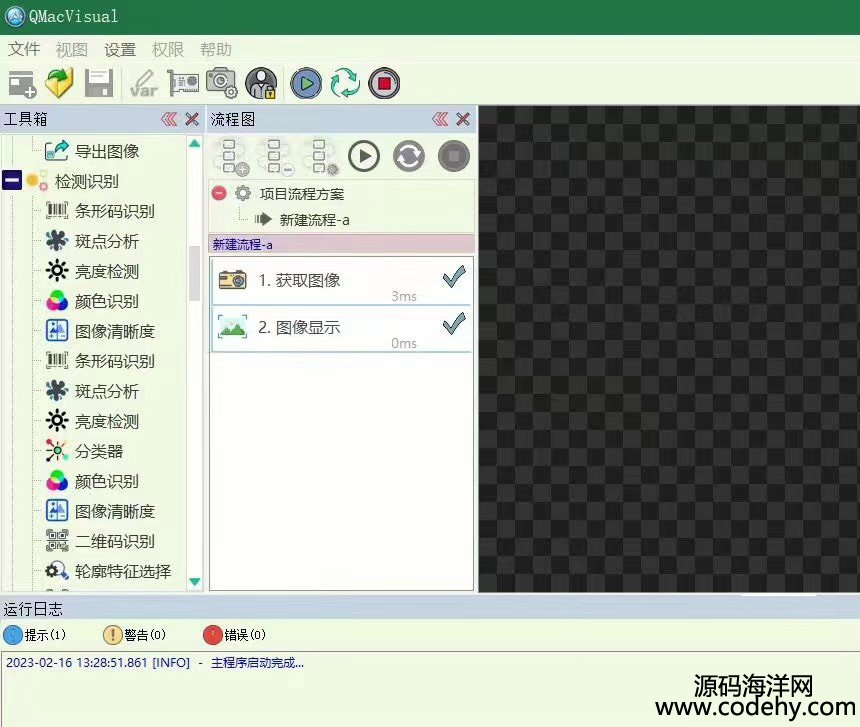
Task: Click toolbox scrollbar down arrow
Action: (x=194, y=581)
